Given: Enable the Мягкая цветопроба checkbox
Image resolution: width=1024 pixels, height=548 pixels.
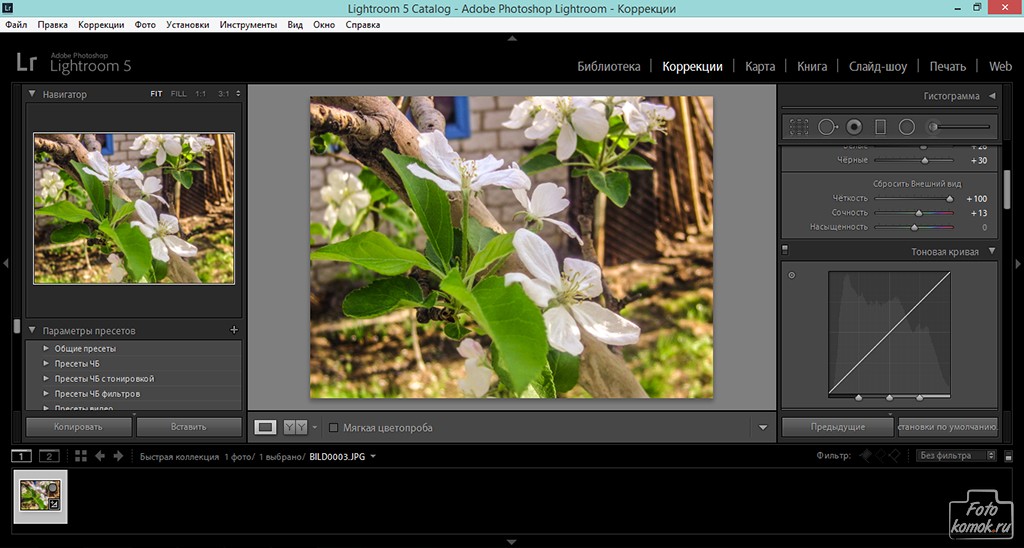Looking at the screenshot, I should tap(334, 428).
